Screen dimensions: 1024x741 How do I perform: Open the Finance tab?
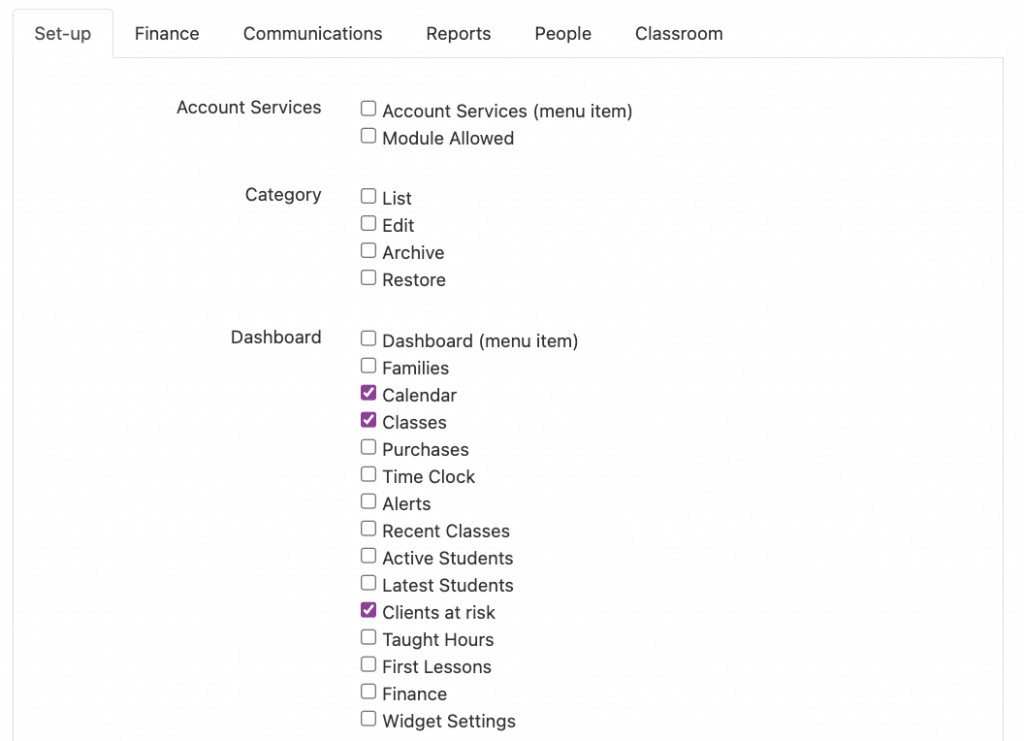tap(167, 33)
